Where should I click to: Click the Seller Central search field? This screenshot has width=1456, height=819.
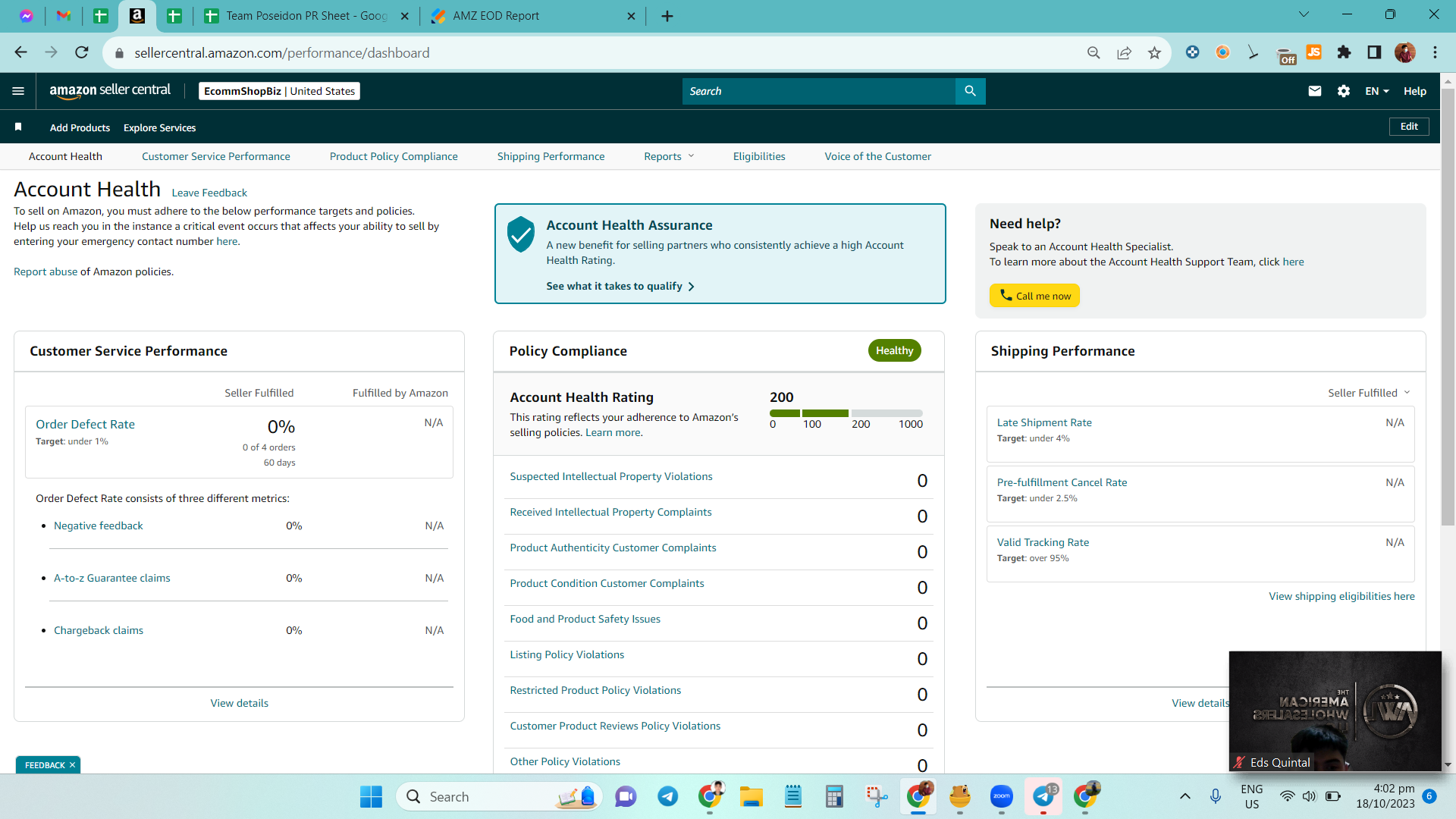pyautogui.click(x=819, y=91)
